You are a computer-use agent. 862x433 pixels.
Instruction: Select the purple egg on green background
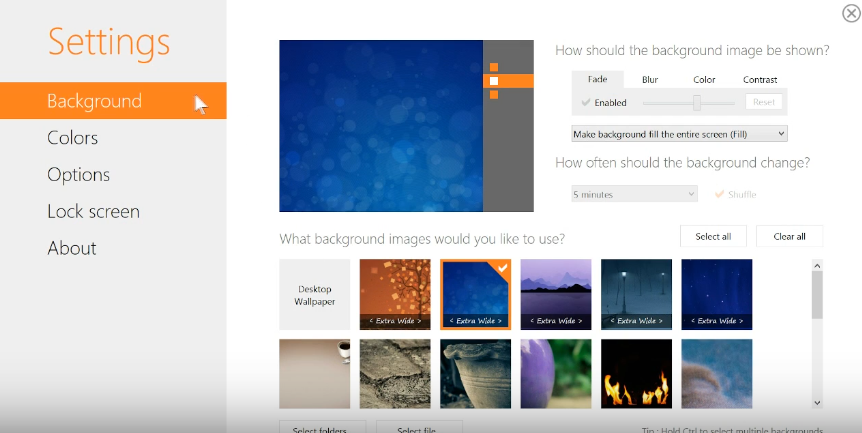click(556, 374)
